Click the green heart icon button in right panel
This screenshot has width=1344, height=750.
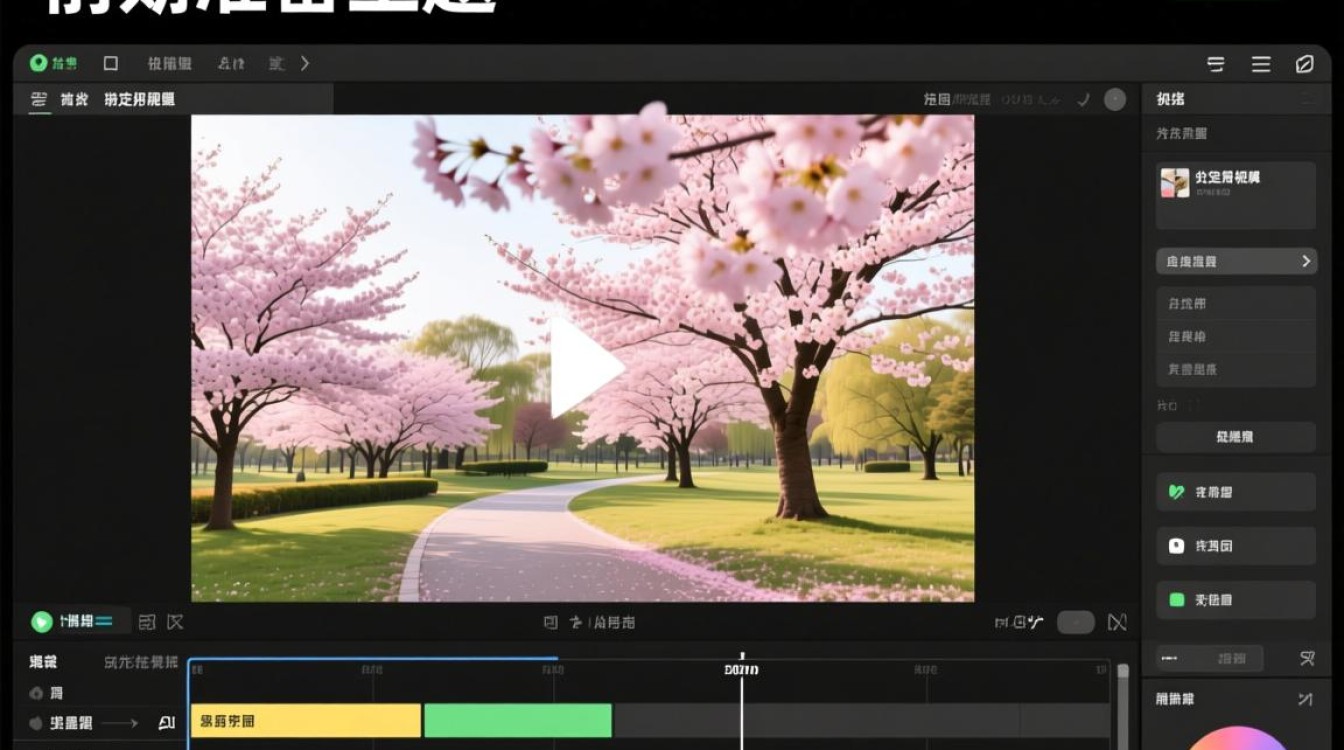(x=1236, y=492)
